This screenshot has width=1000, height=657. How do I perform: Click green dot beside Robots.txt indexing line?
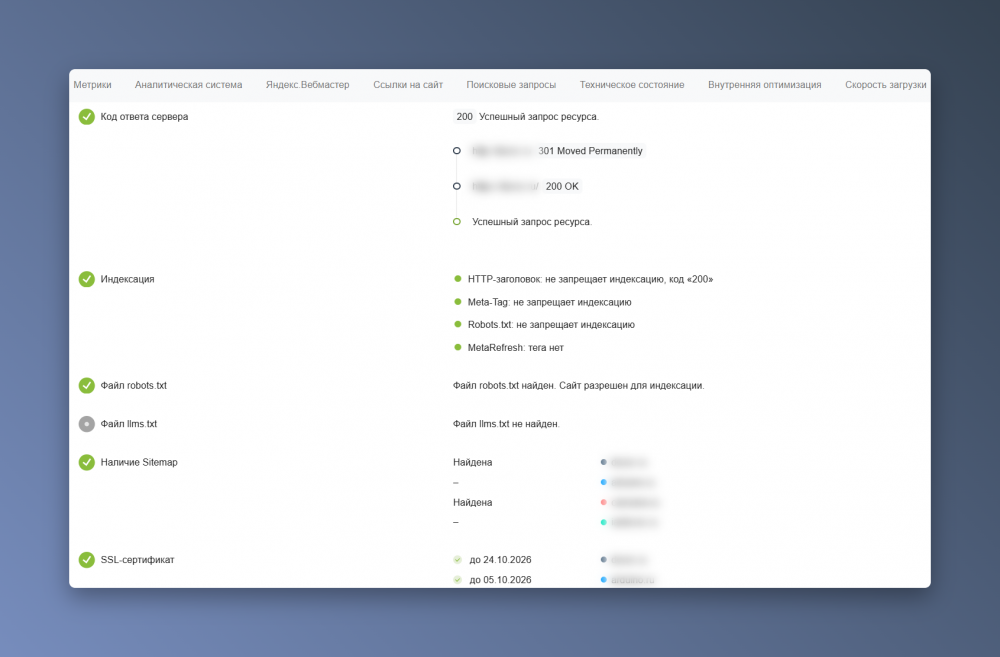457,324
